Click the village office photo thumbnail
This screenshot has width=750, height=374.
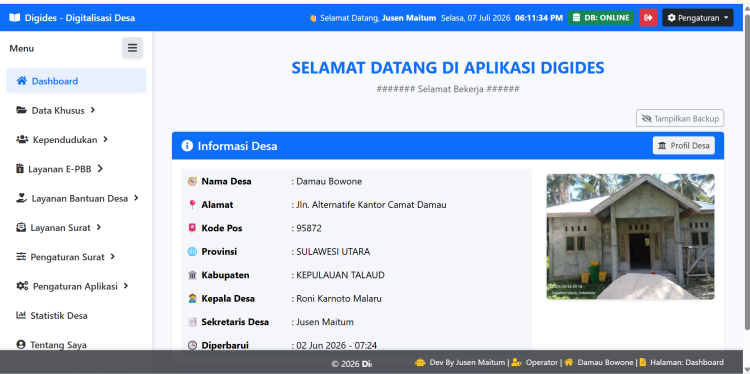point(630,237)
